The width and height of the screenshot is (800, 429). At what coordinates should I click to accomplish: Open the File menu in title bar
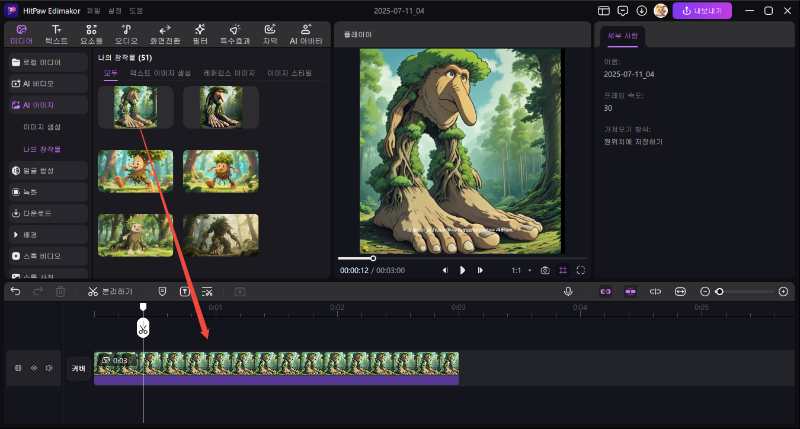(x=93, y=11)
